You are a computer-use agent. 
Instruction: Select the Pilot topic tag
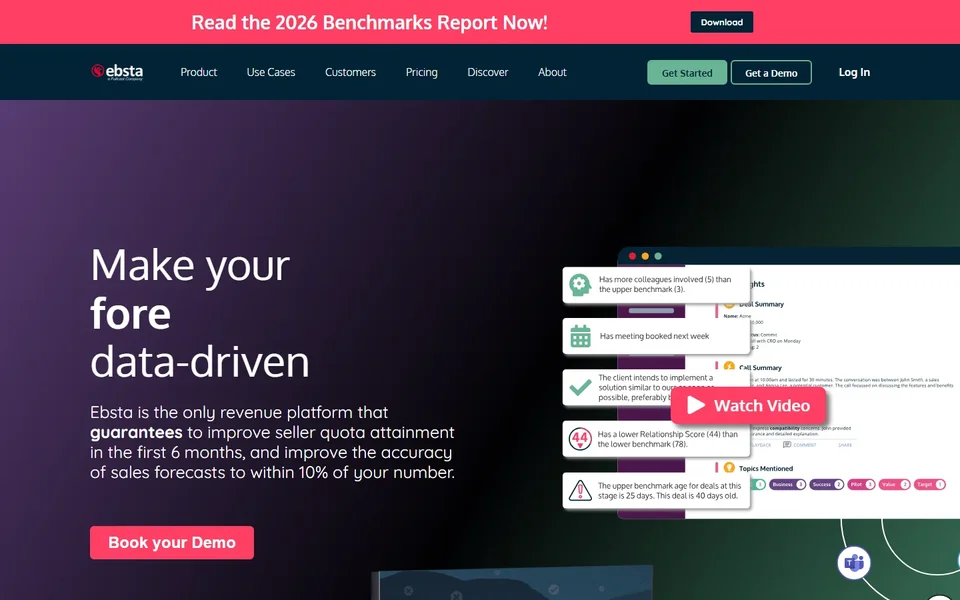(861, 484)
